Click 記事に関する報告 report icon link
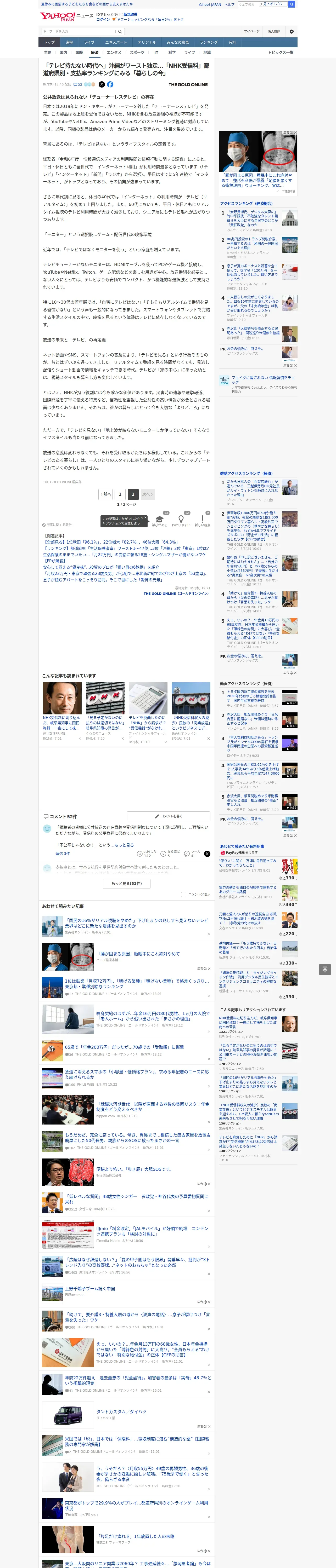The image size is (336, 1568). [57, 525]
